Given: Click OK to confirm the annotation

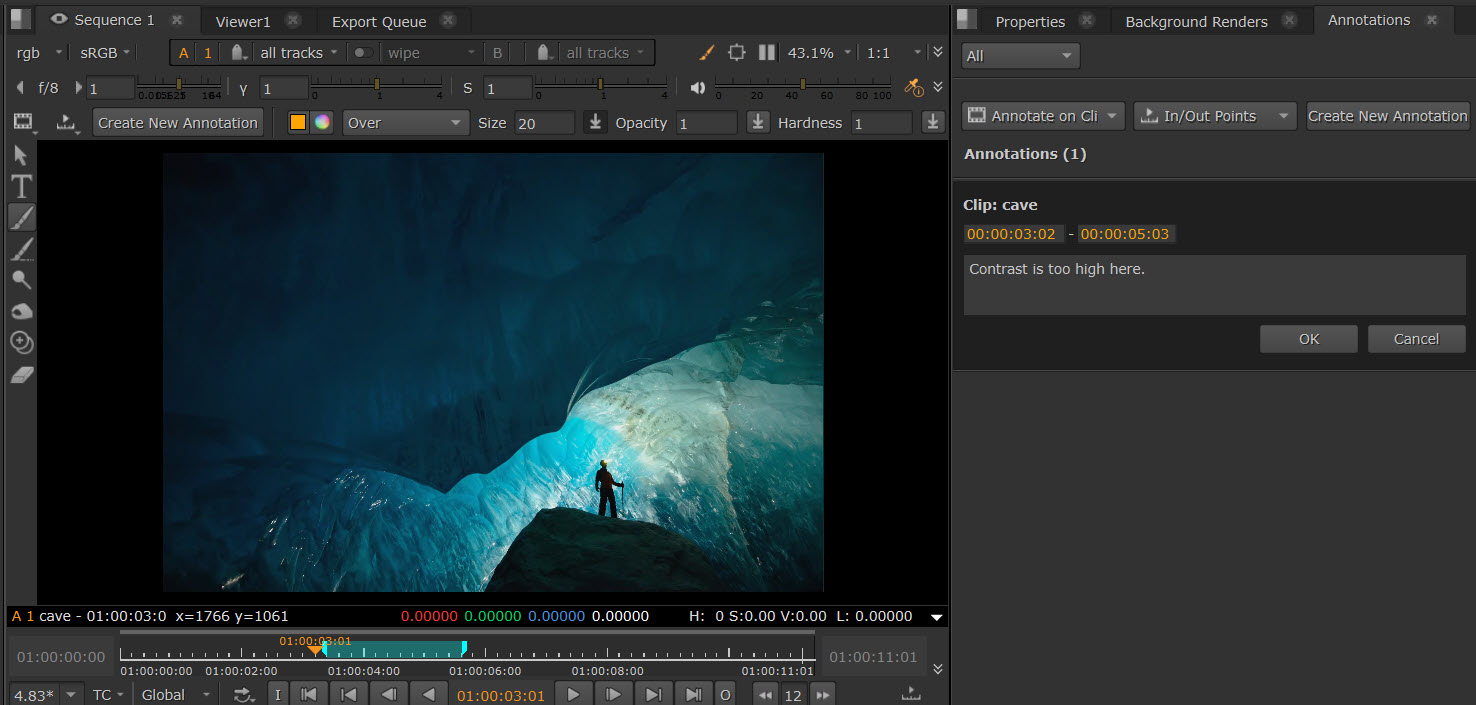Looking at the screenshot, I should 1308,339.
